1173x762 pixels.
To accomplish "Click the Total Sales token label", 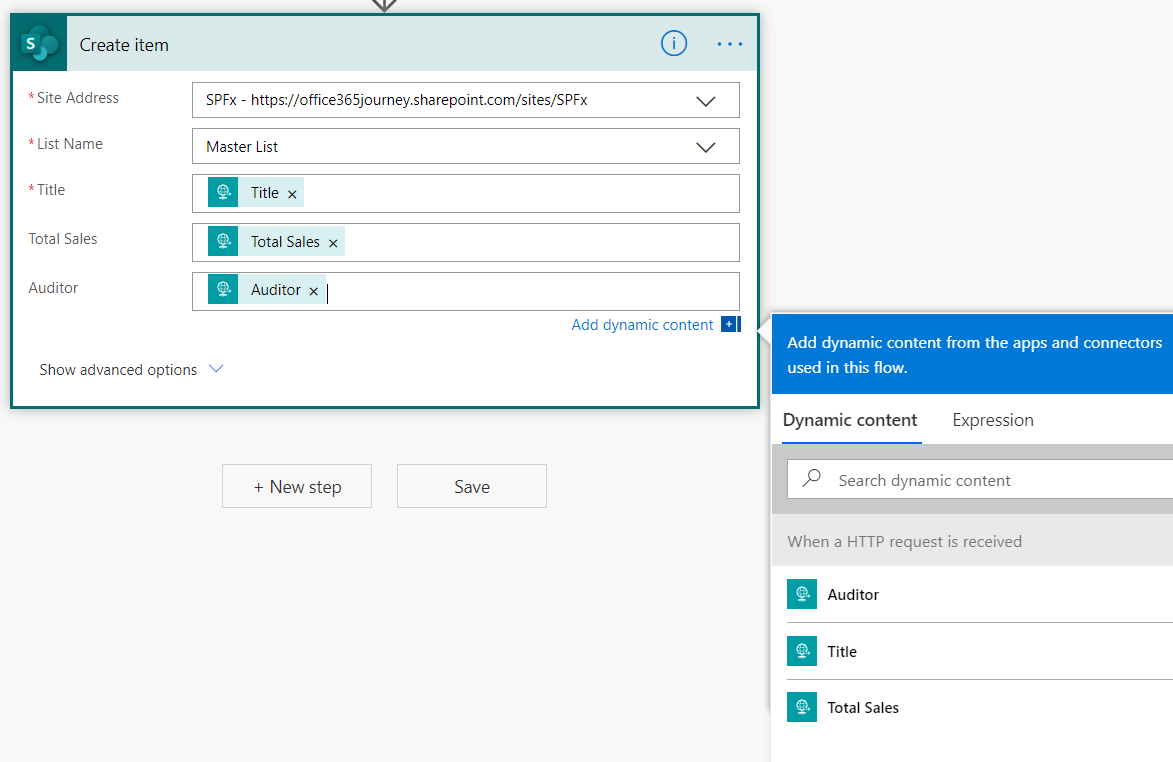I will (x=285, y=242).
